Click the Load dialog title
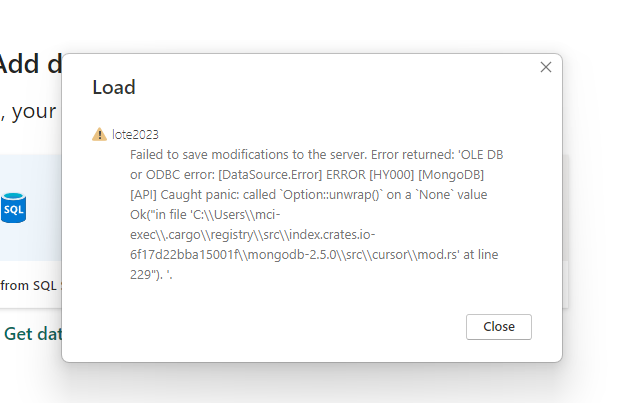Viewport: 621px width, 403px height. [x=114, y=87]
